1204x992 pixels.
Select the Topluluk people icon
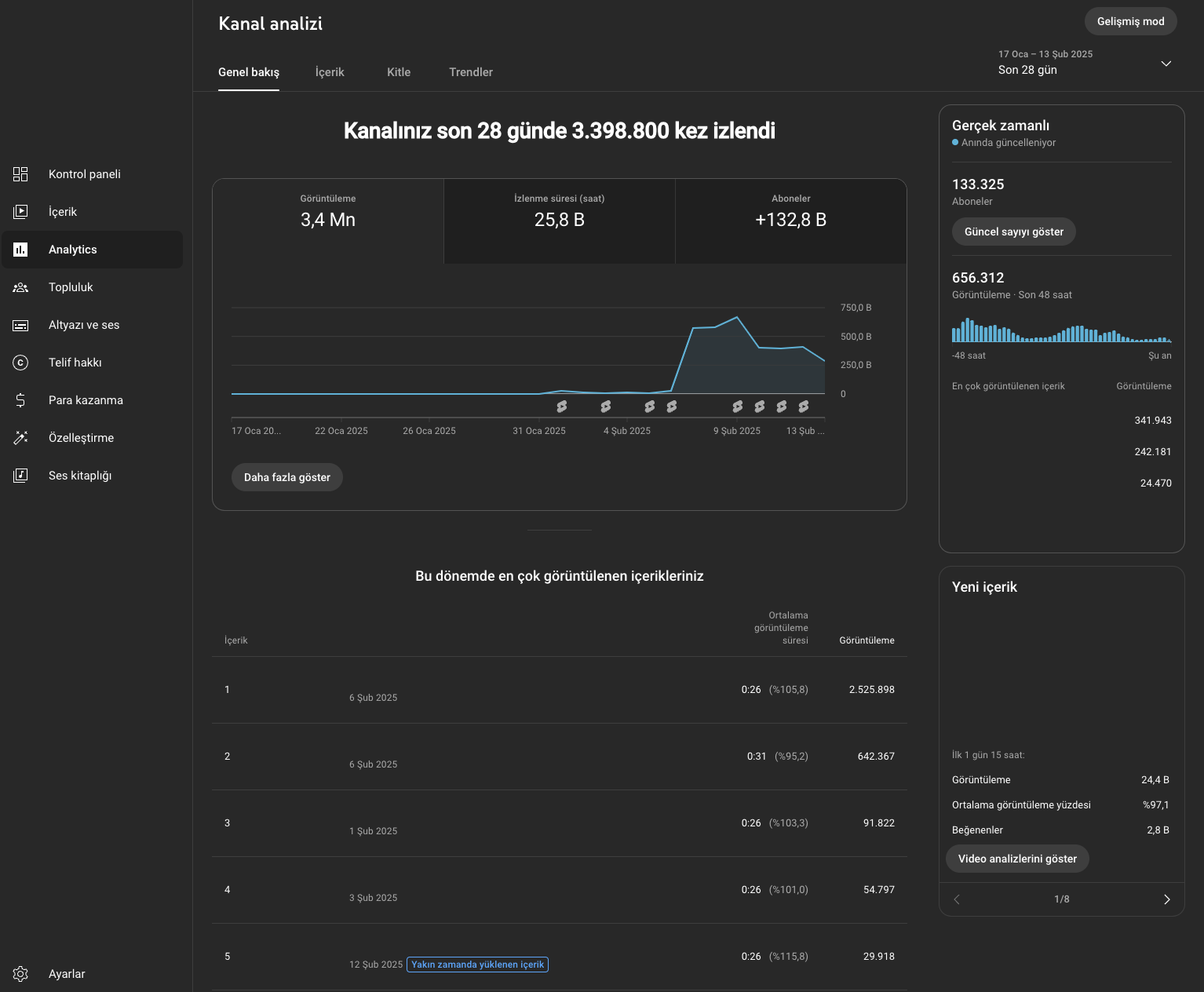click(x=20, y=287)
